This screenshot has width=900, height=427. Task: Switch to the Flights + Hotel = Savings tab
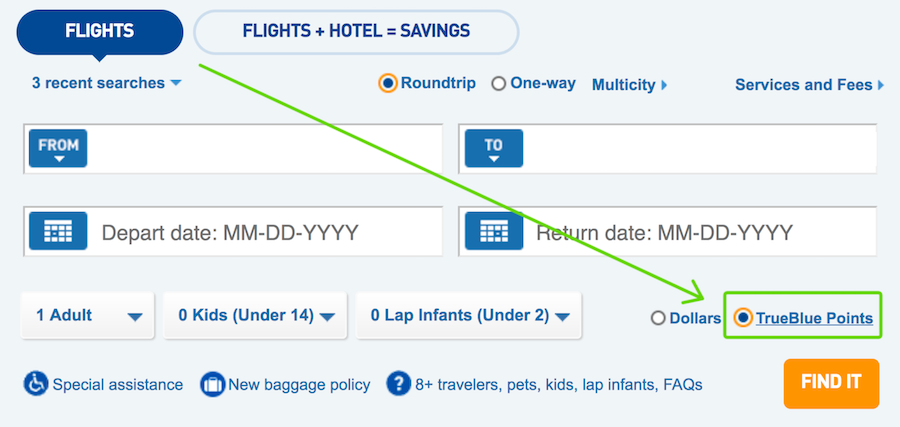click(x=356, y=32)
